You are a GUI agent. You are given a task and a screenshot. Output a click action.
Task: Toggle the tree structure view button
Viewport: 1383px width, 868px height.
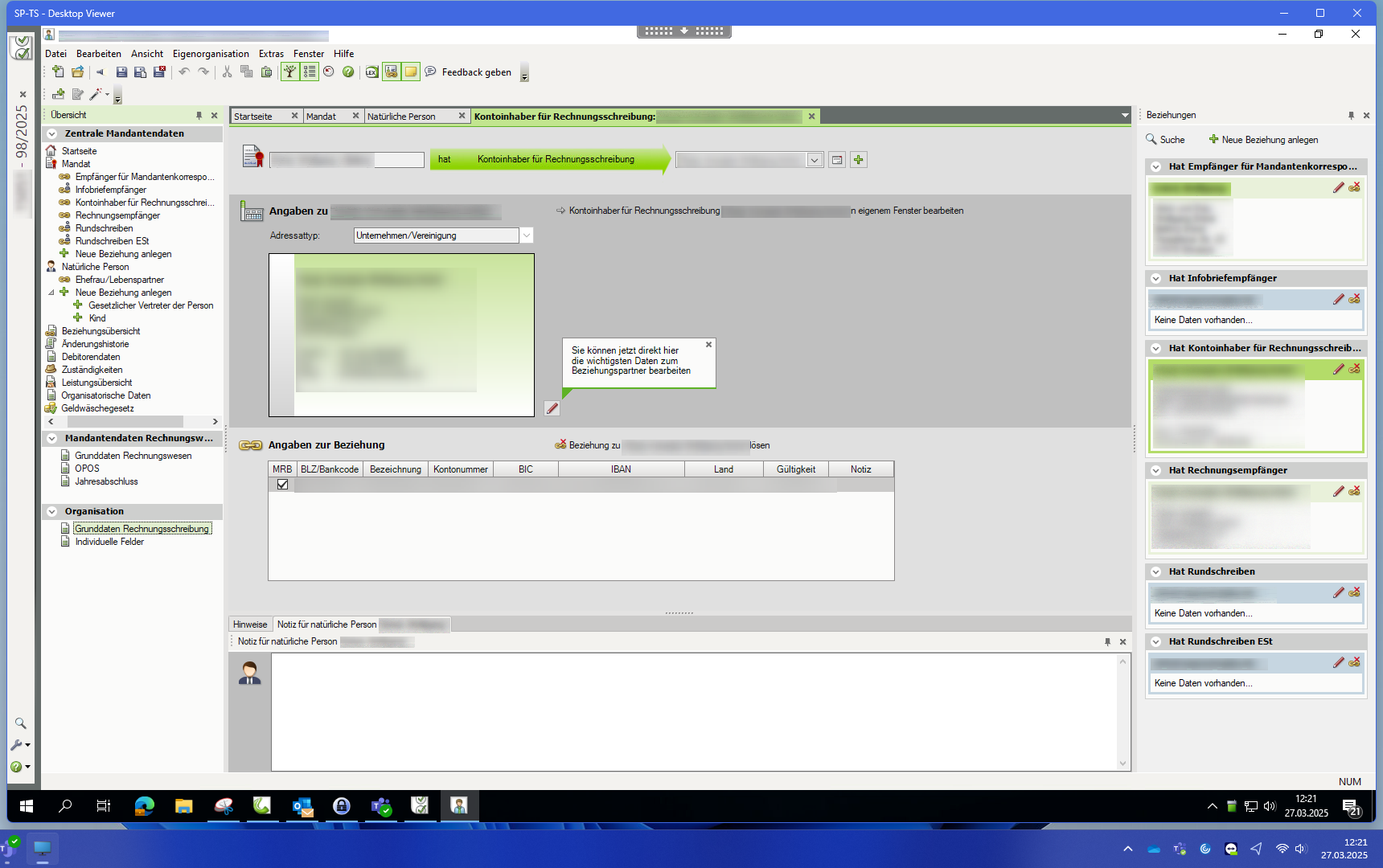pos(289,72)
